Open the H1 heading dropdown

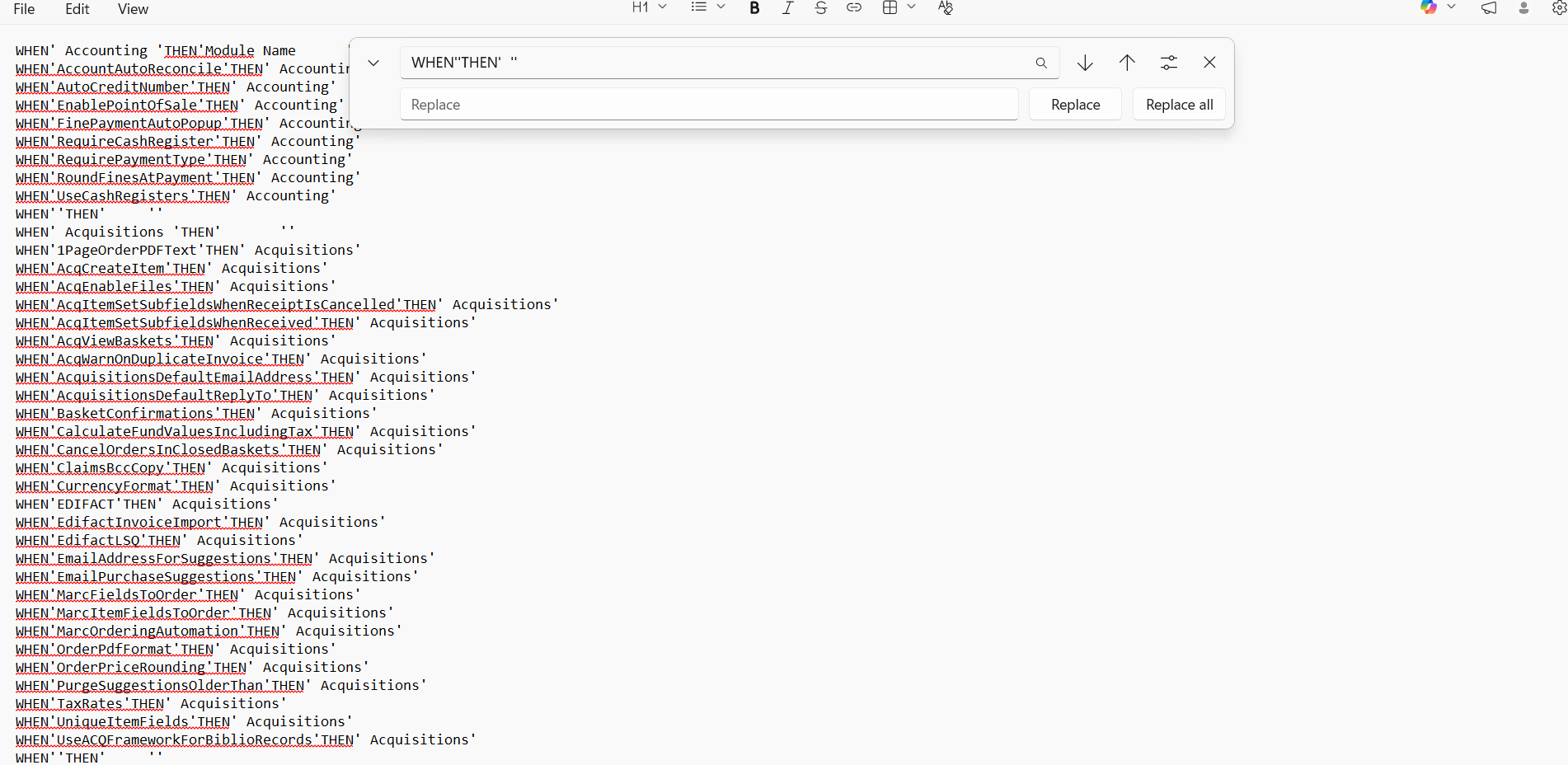pyautogui.click(x=649, y=7)
